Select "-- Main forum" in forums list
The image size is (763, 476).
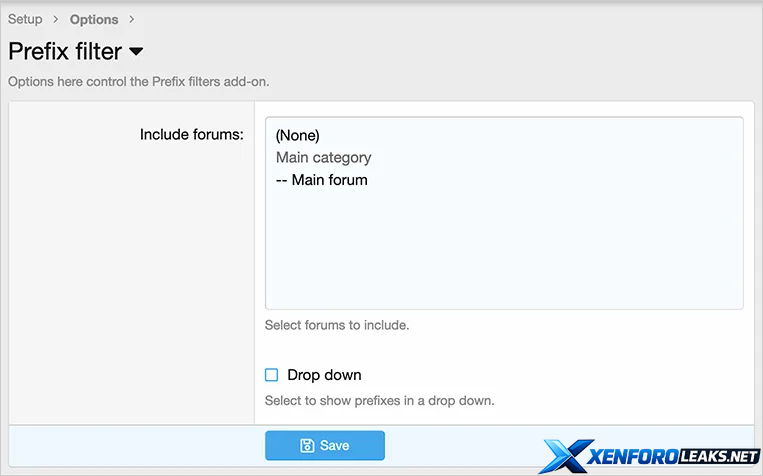pos(321,180)
